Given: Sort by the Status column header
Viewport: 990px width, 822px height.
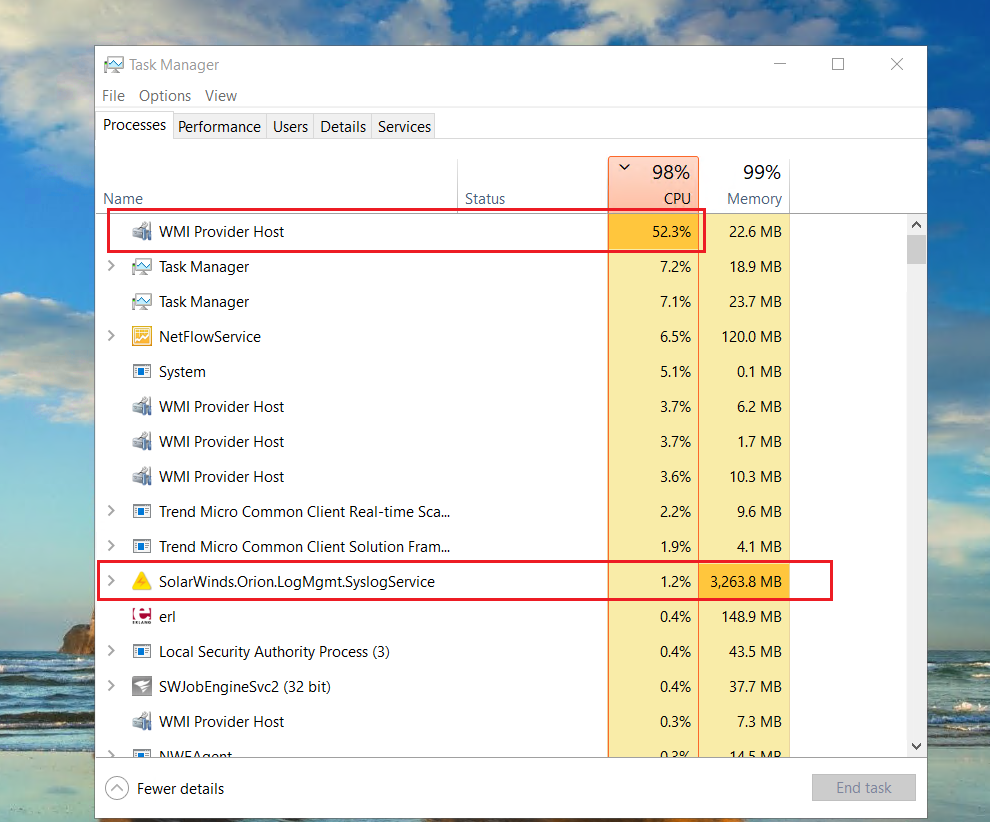Looking at the screenshot, I should click(532, 185).
